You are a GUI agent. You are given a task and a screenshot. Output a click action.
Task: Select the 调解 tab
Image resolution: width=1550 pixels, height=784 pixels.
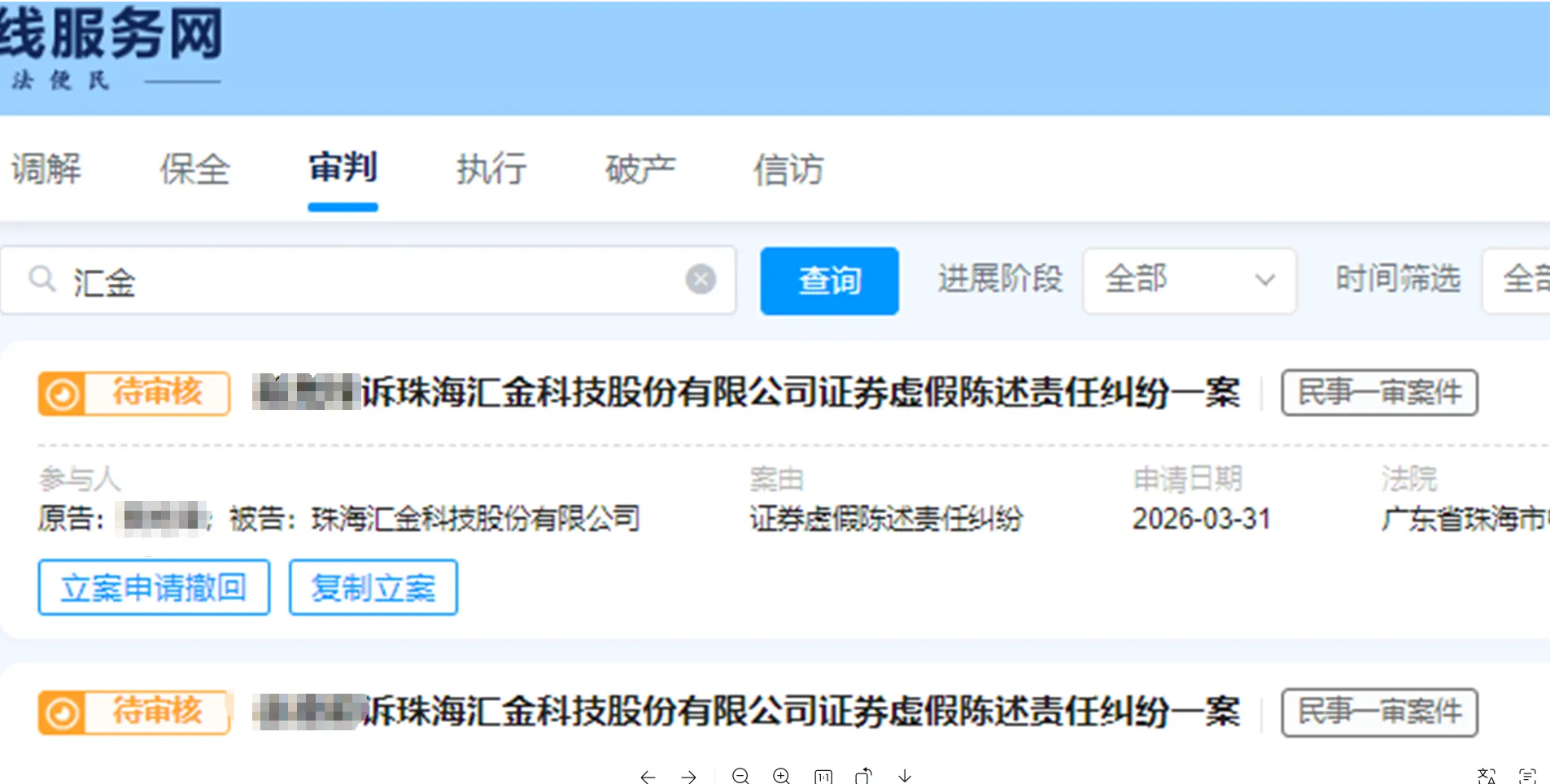click(46, 171)
